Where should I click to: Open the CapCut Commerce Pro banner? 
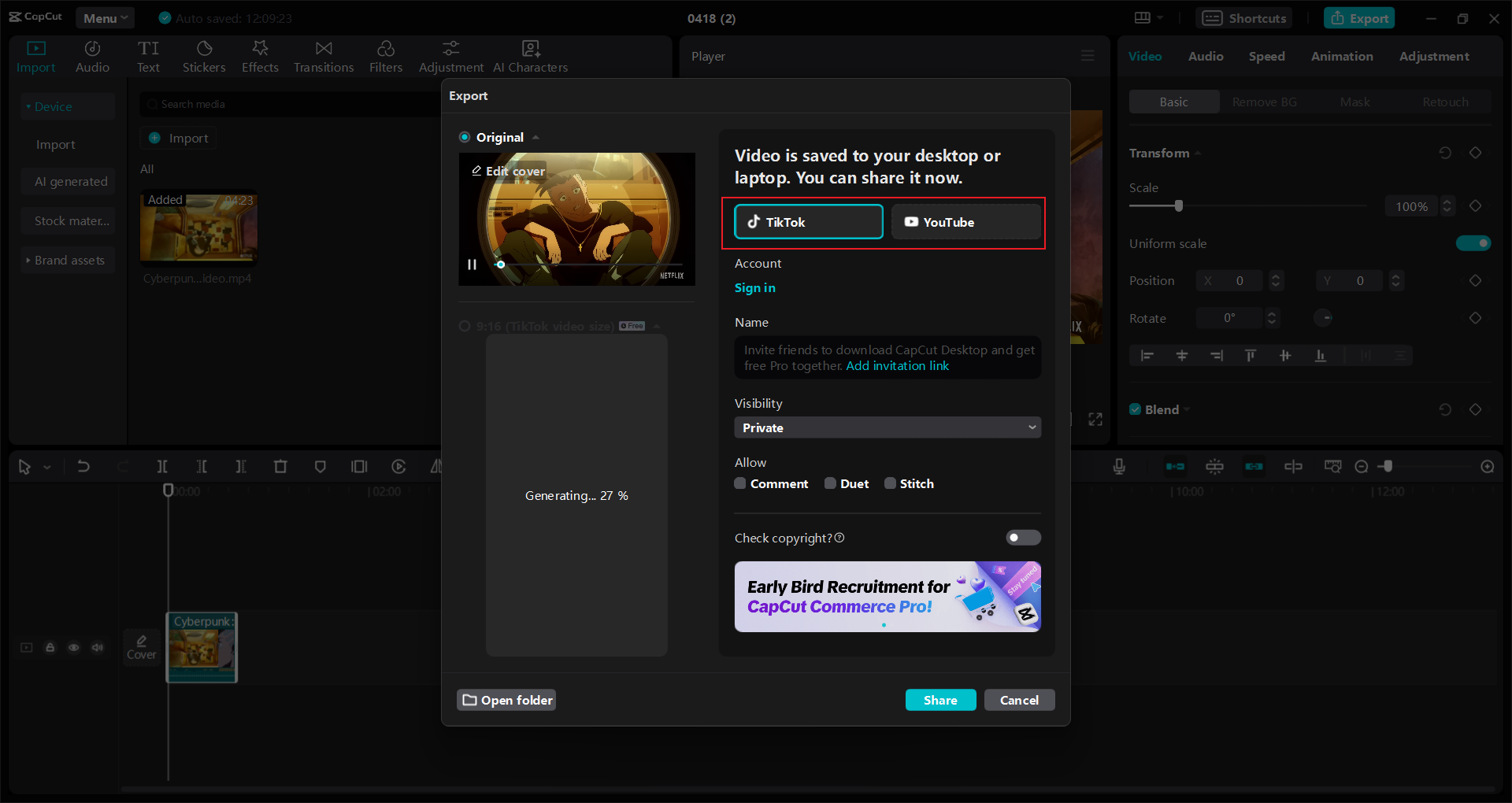pyautogui.click(x=888, y=597)
